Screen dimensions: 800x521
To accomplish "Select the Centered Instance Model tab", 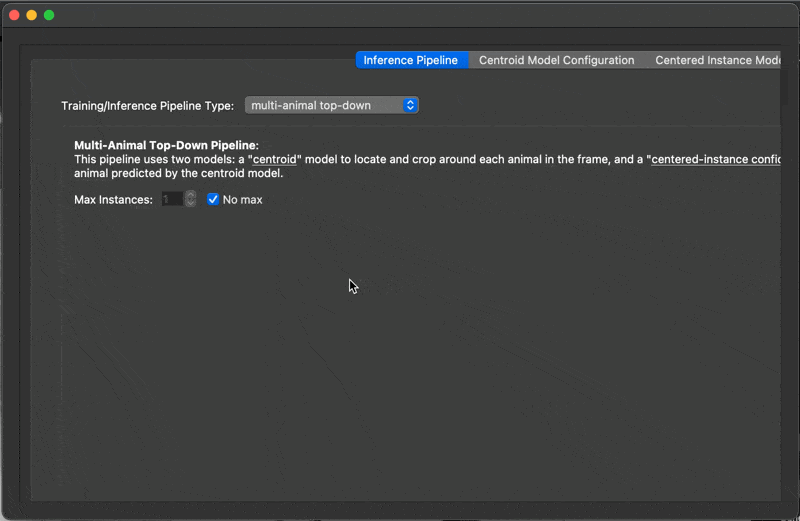I will pyautogui.click(x=716, y=60).
